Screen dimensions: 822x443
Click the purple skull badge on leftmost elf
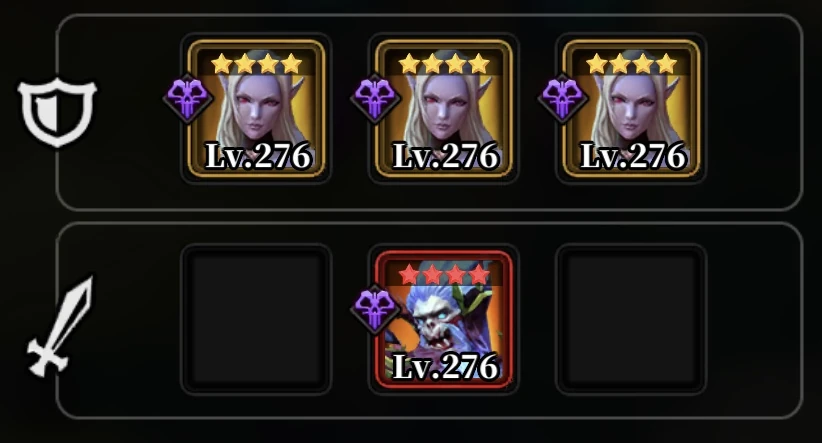[x=188, y=98]
